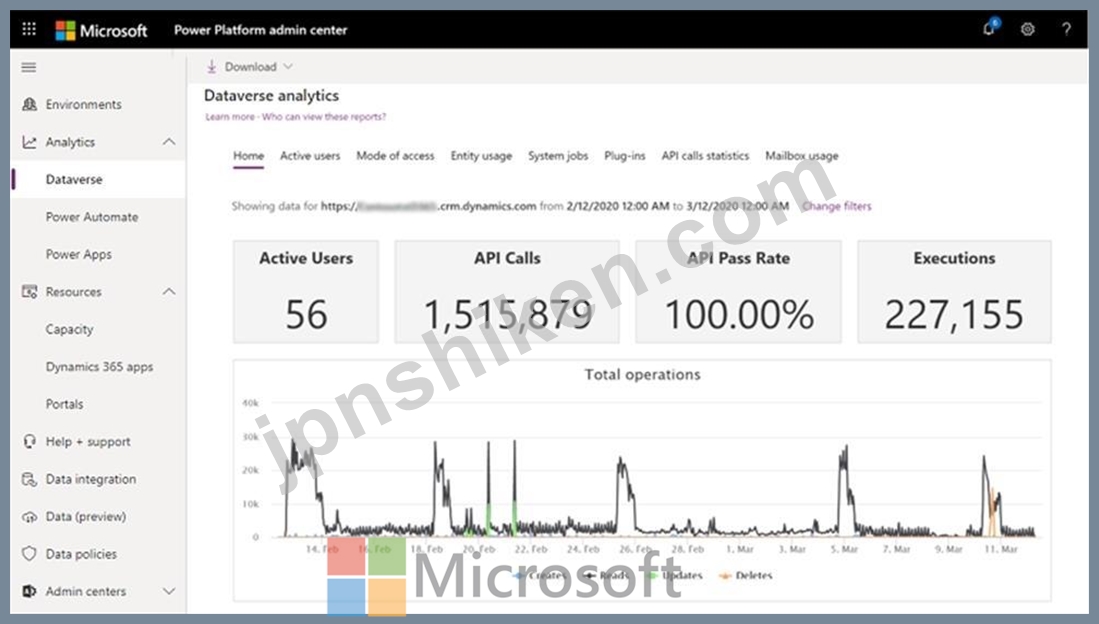1099x624 pixels.
Task: Click the Power Platform admin center title
Action: point(261,30)
